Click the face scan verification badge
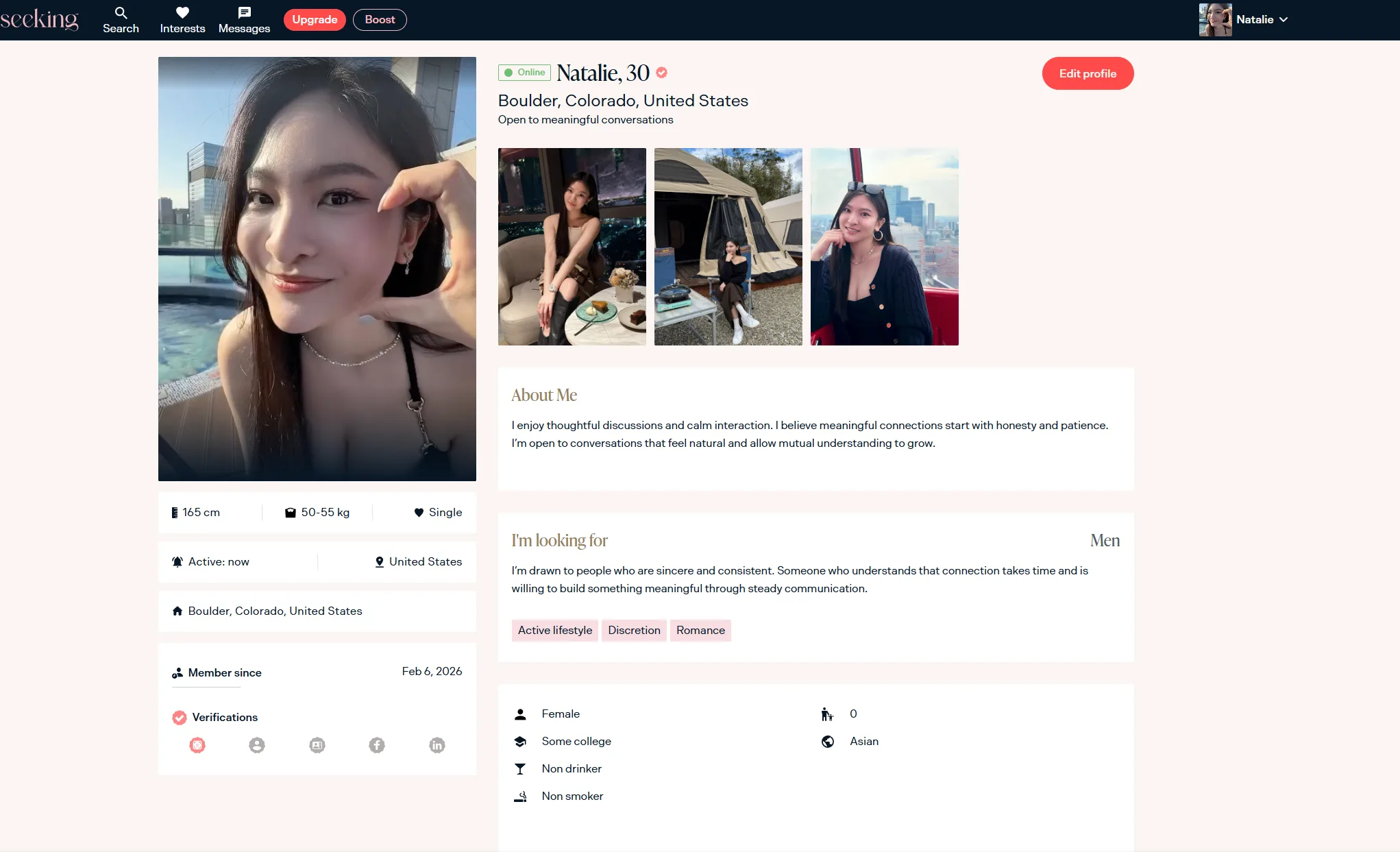Image resolution: width=1400 pixels, height=852 pixels. 197,745
